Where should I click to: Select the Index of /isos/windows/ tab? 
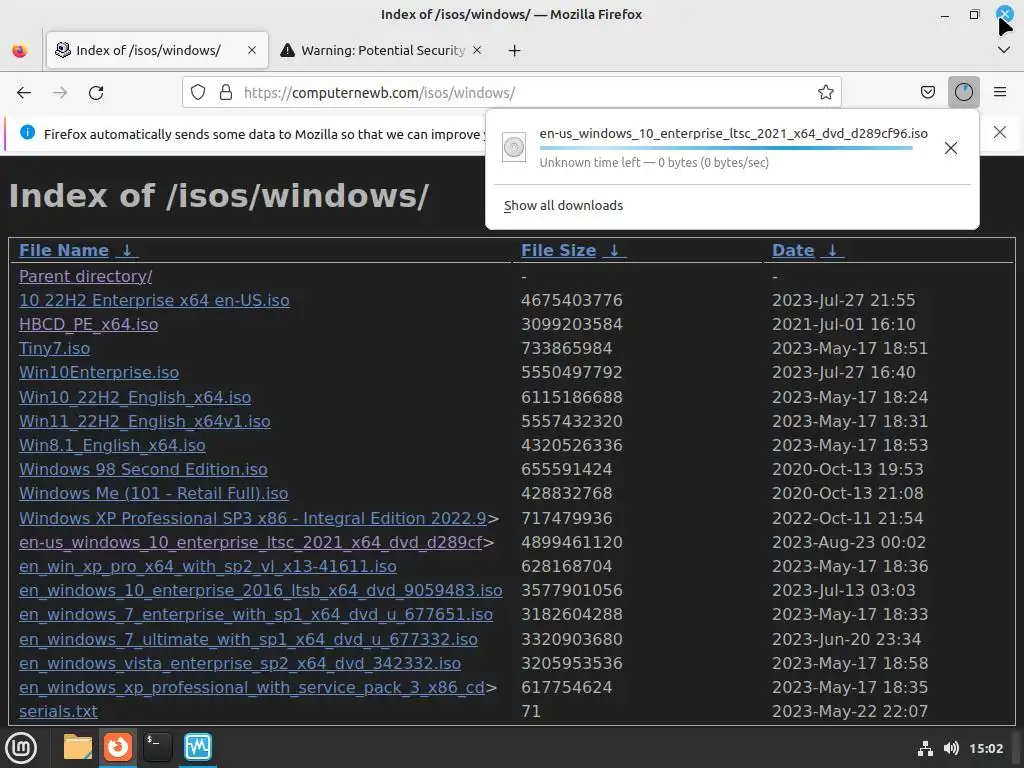pyautogui.click(x=157, y=50)
